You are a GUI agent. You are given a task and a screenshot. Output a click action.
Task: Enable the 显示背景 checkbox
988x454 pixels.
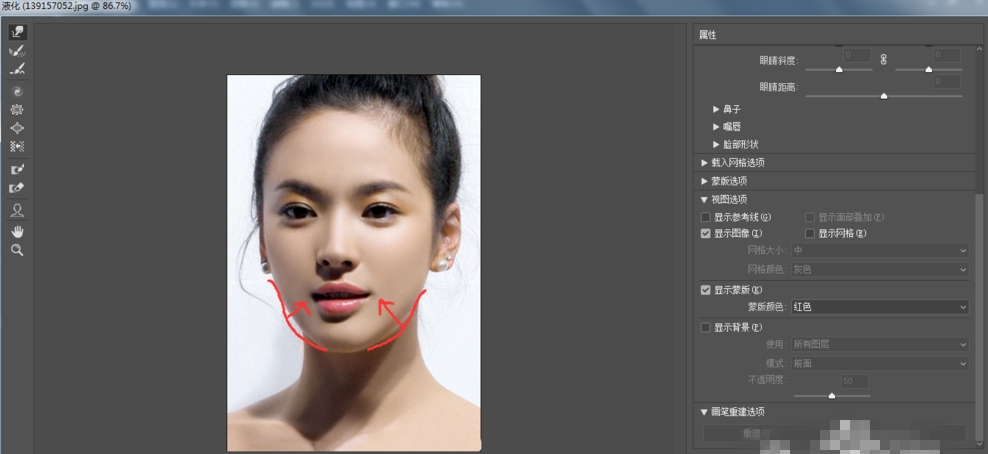coord(706,327)
